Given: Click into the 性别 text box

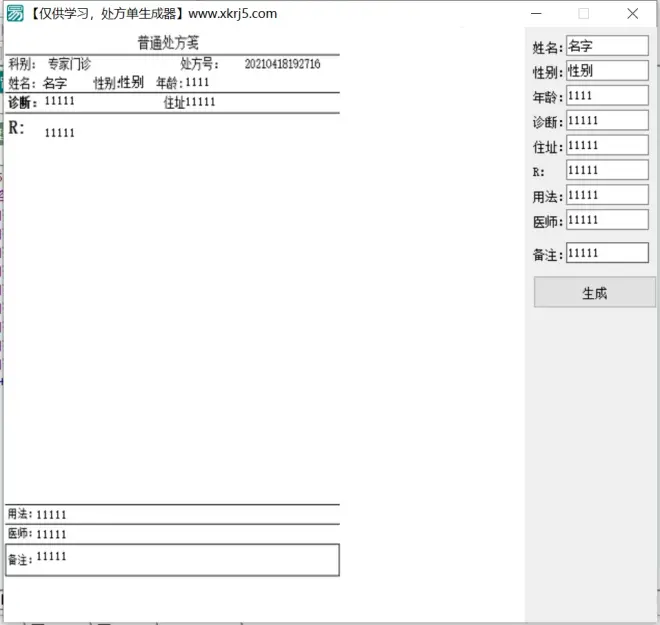Looking at the screenshot, I should coord(607,71).
